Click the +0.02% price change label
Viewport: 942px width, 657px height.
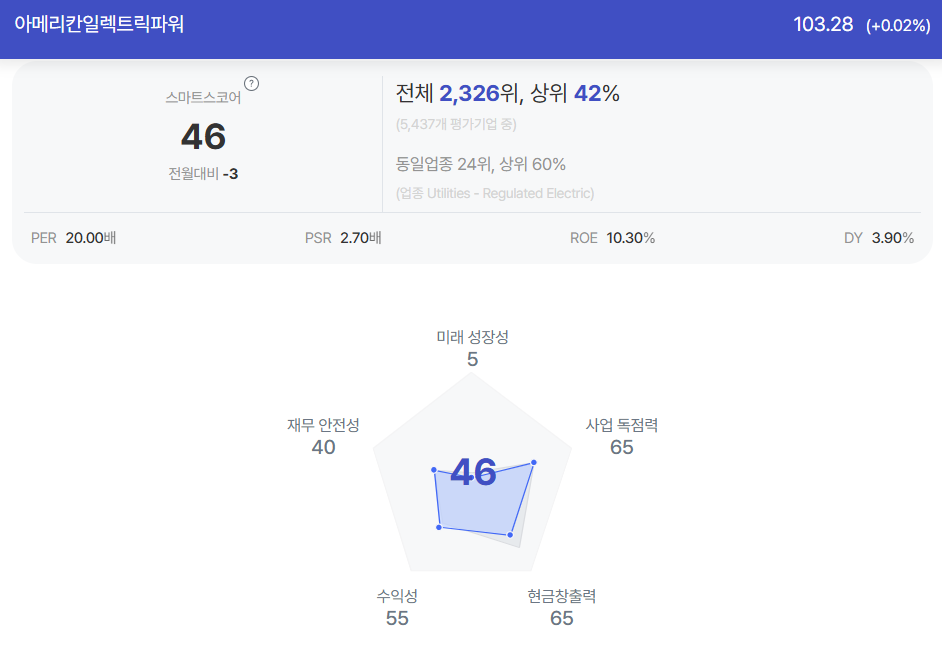[898, 25]
